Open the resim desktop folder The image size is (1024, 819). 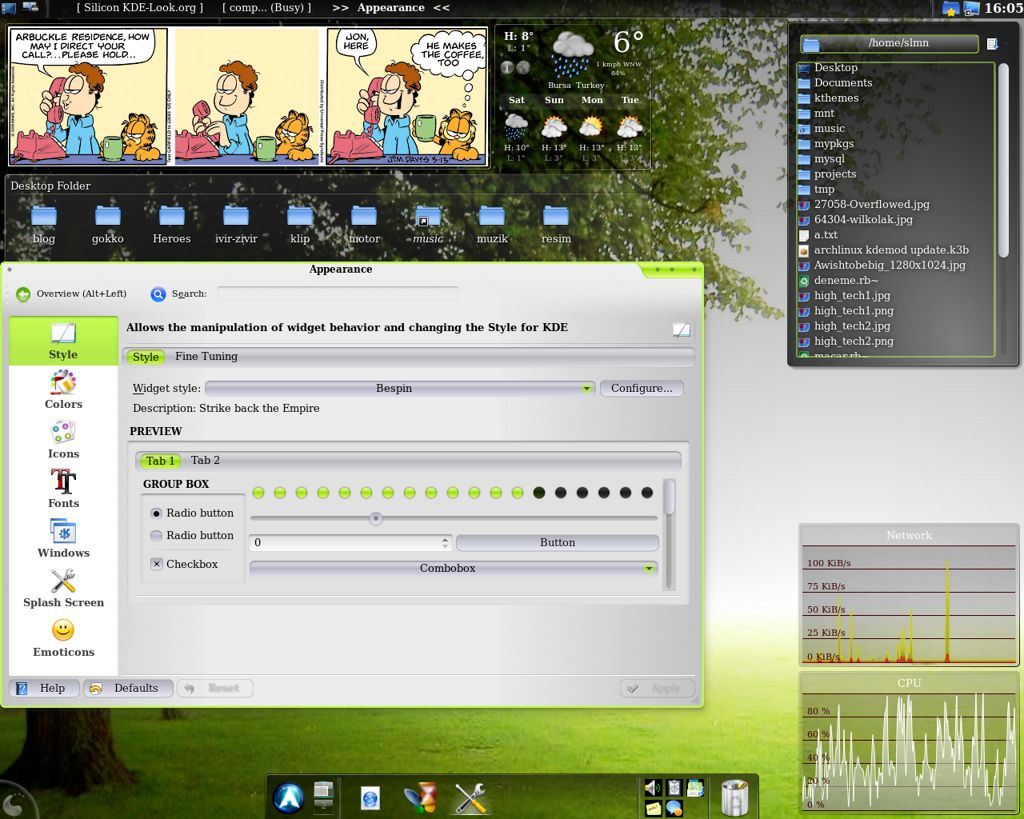[556, 224]
